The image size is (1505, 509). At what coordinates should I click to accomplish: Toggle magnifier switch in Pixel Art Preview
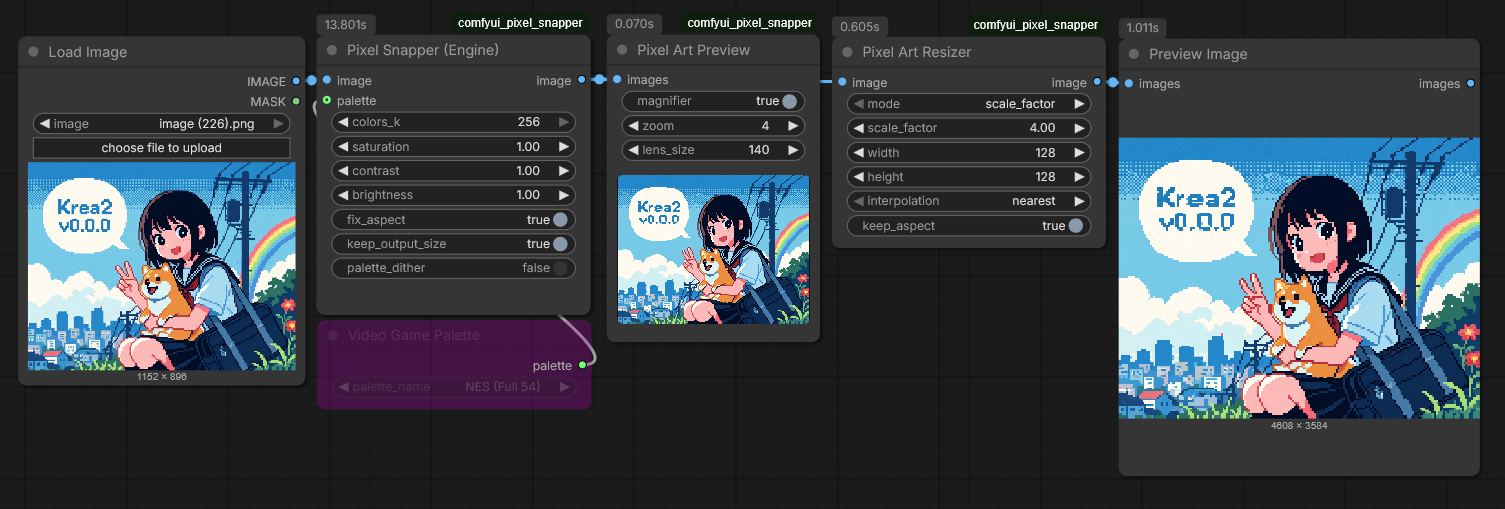pos(789,101)
